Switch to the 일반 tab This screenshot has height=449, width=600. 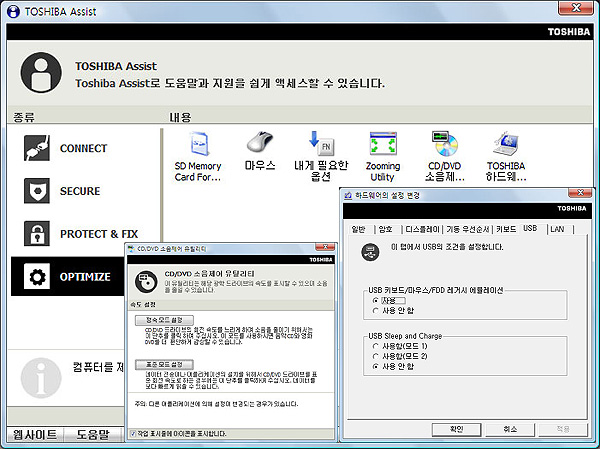pos(359,229)
